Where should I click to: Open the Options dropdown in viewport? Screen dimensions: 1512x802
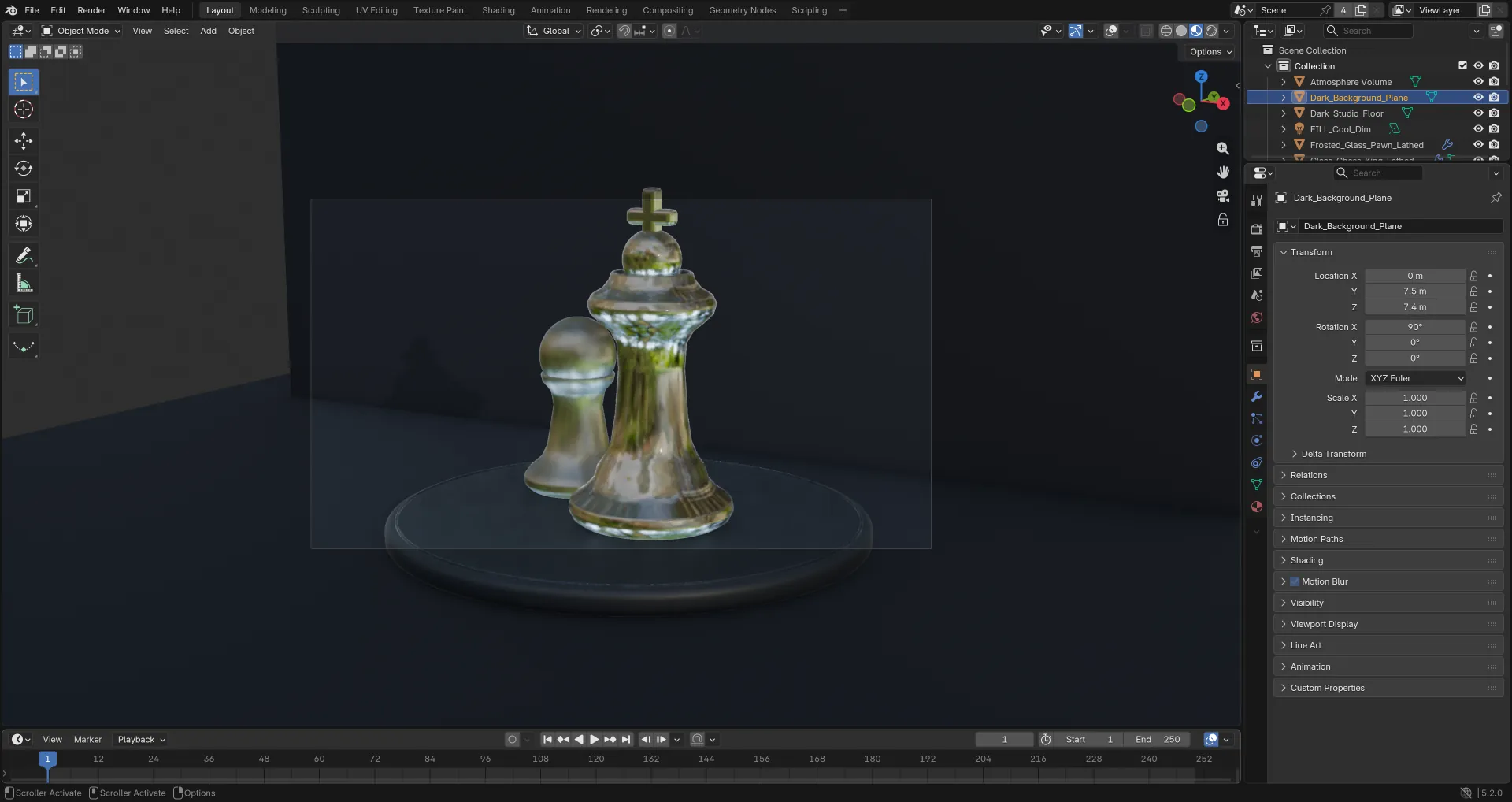point(1210,52)
